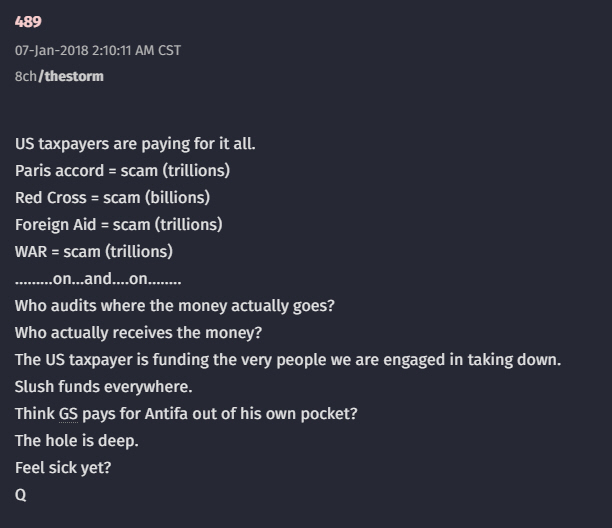Click the "on...and....on" dotted line
The width and height of the screenshot is (612, 528).
point(97,278)
